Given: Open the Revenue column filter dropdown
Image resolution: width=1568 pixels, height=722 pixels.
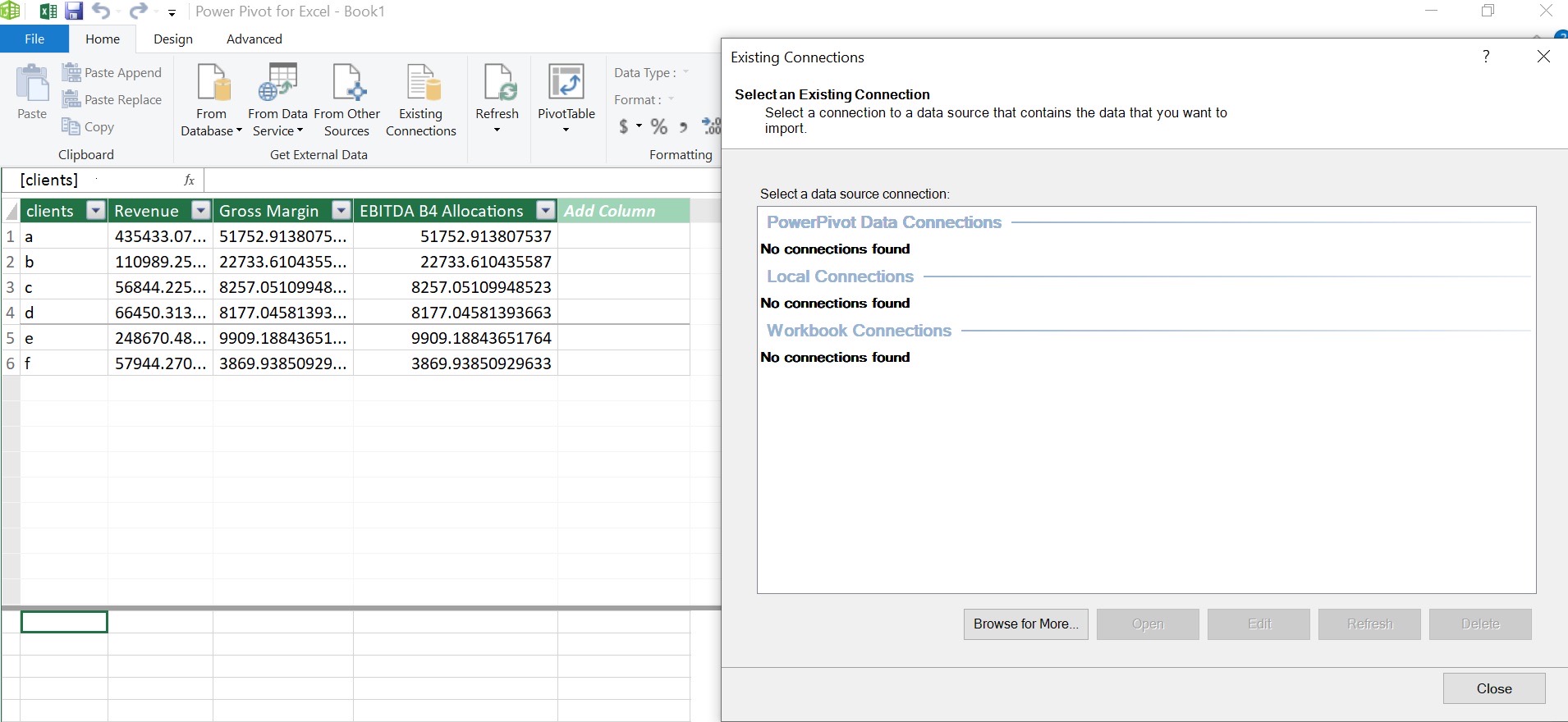Looking at the screenshot, I should 201,211.
